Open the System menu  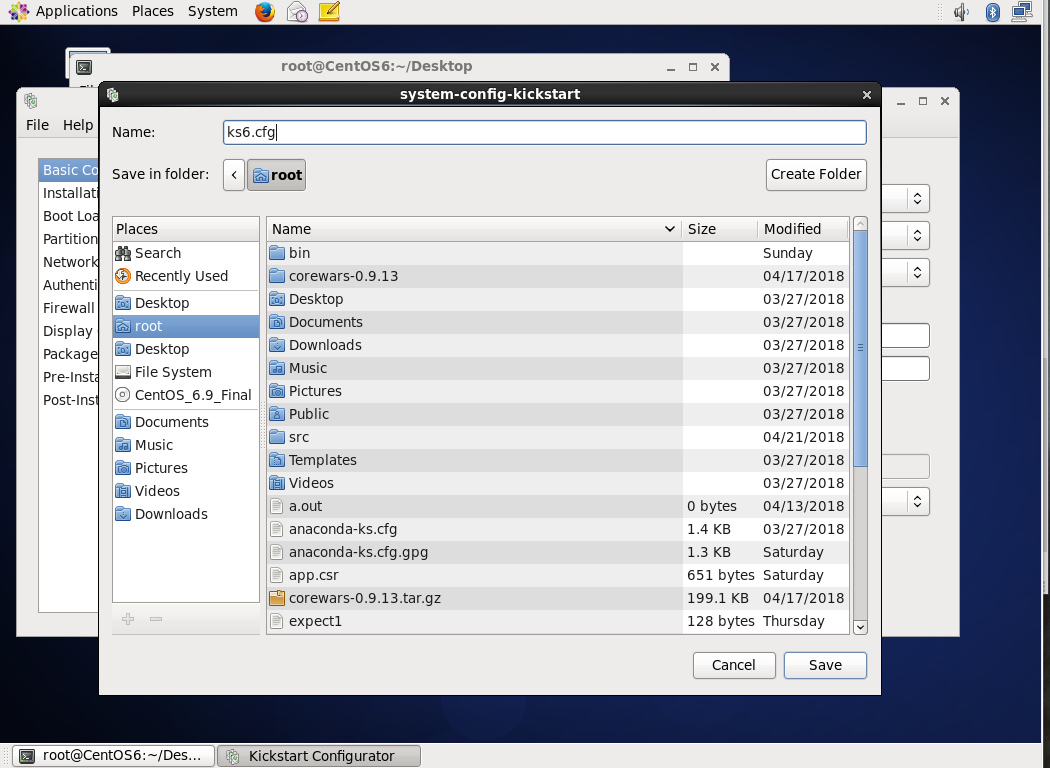(212, 11)
